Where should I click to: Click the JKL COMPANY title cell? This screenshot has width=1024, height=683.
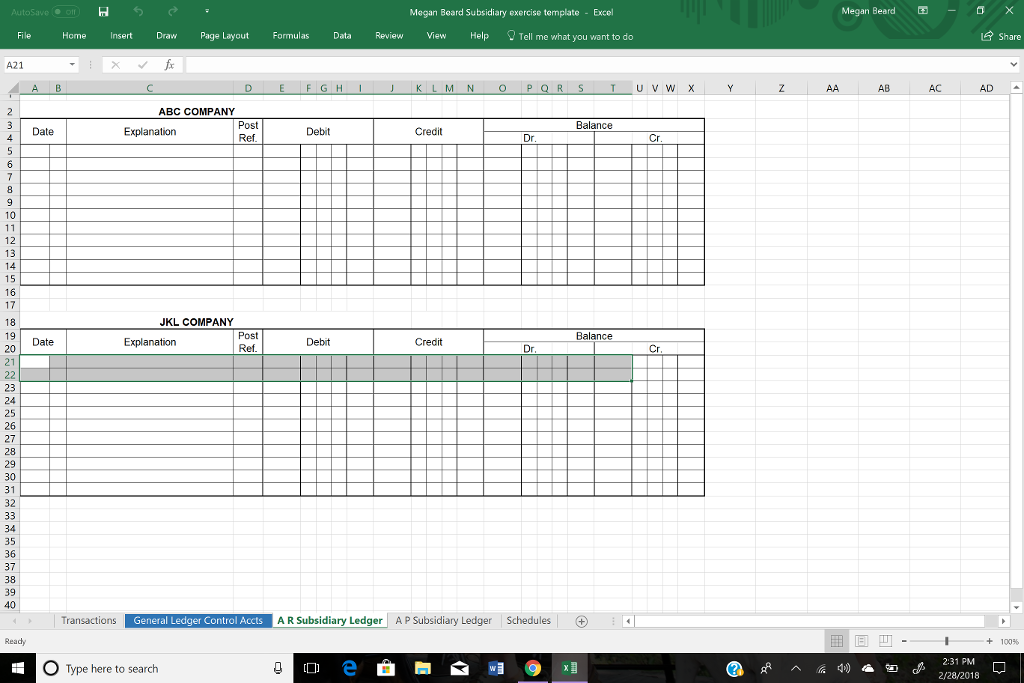(x=197, y=322)
